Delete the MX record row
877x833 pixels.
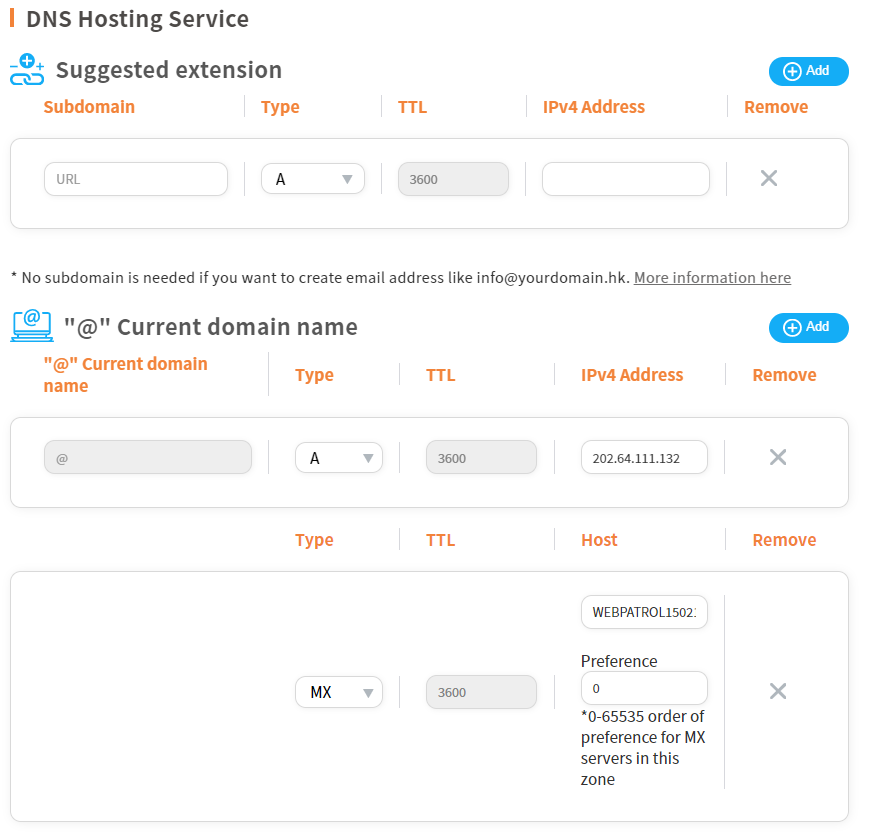(x=777, y=691)
